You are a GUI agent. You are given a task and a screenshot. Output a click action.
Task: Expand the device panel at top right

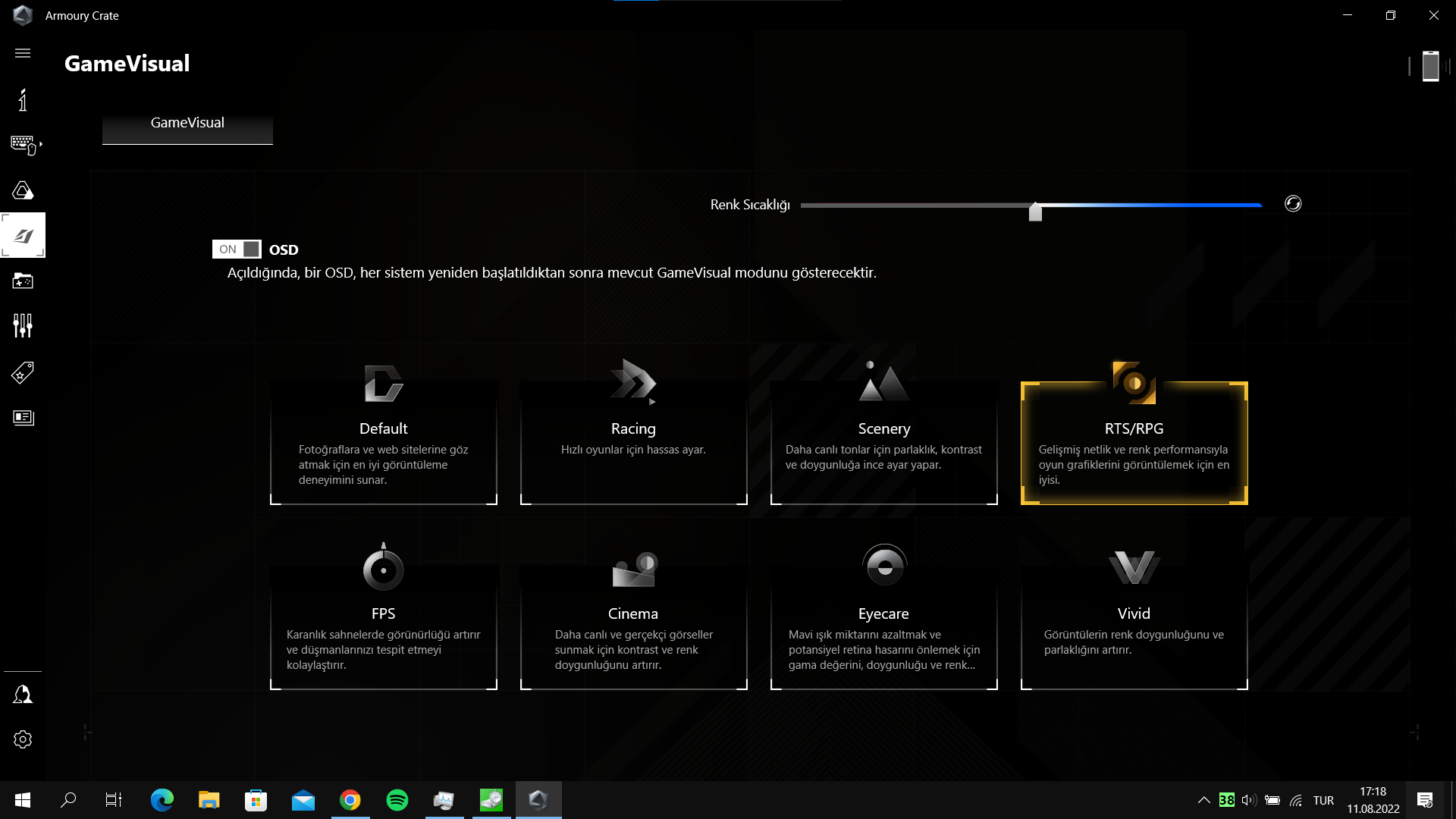pos(1430,66)
